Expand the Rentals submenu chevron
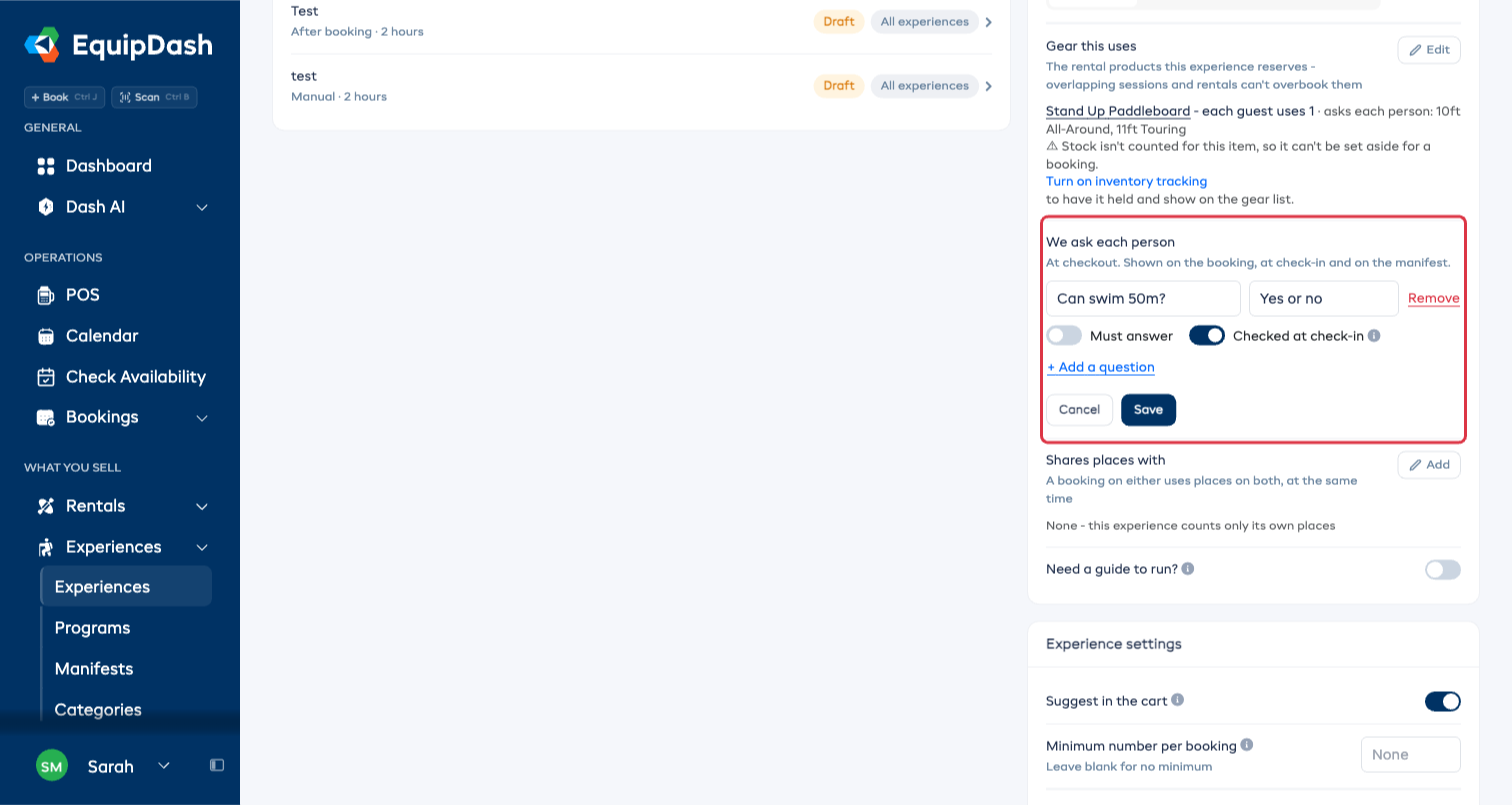The height and width of the screenshot is (805, 1512). 202,506
